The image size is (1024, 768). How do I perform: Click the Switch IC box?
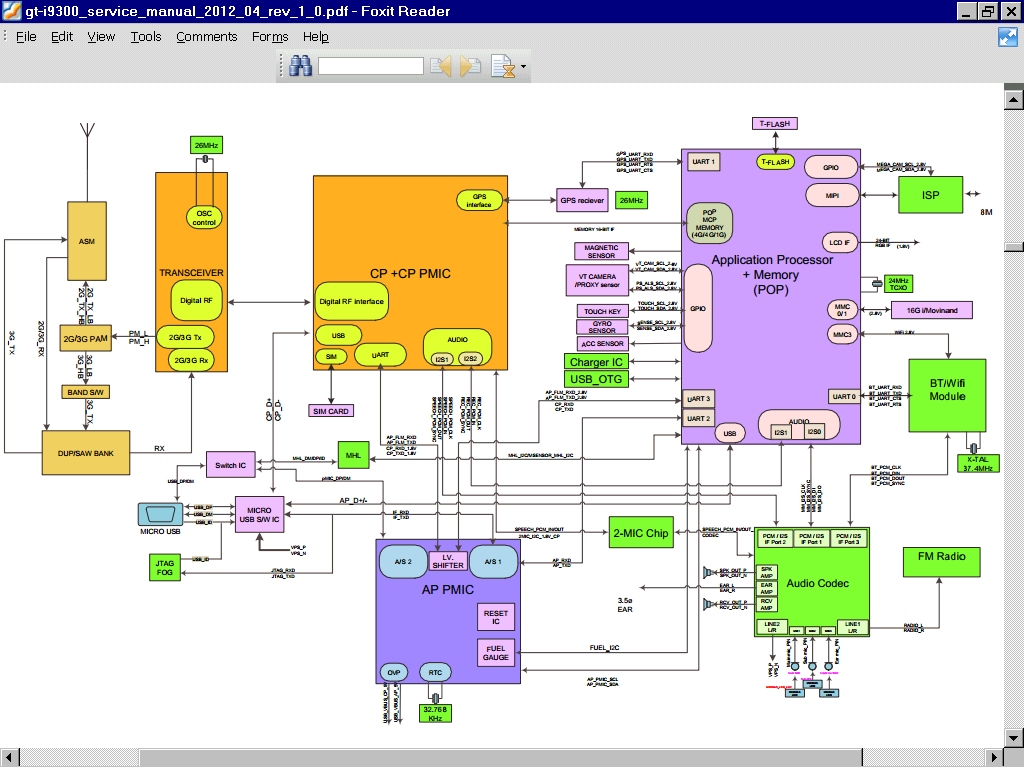coord(231,465)
